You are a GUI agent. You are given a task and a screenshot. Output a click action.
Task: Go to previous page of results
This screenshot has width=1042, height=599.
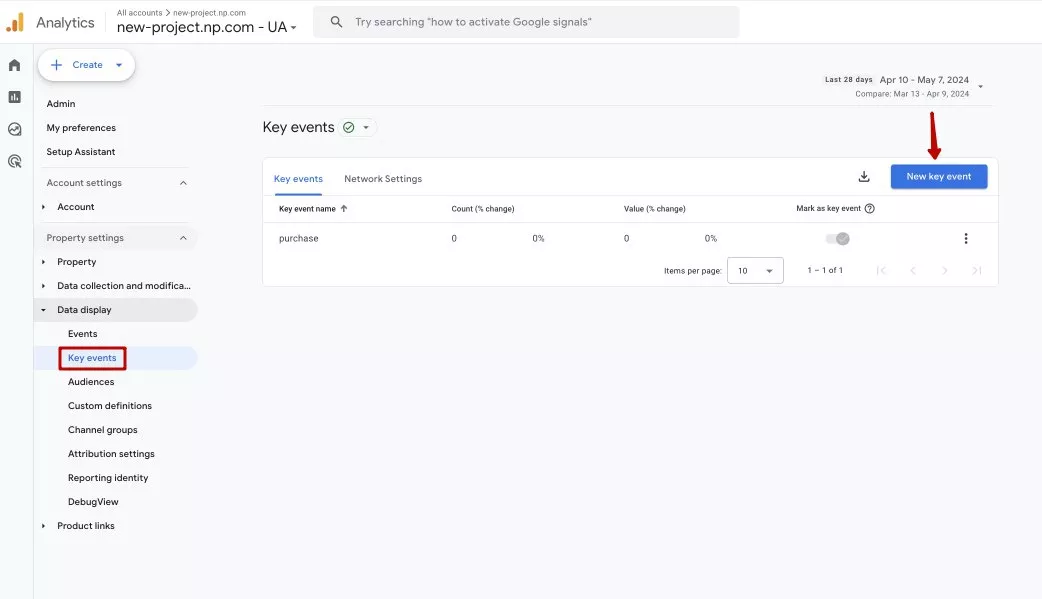point(913,270)
